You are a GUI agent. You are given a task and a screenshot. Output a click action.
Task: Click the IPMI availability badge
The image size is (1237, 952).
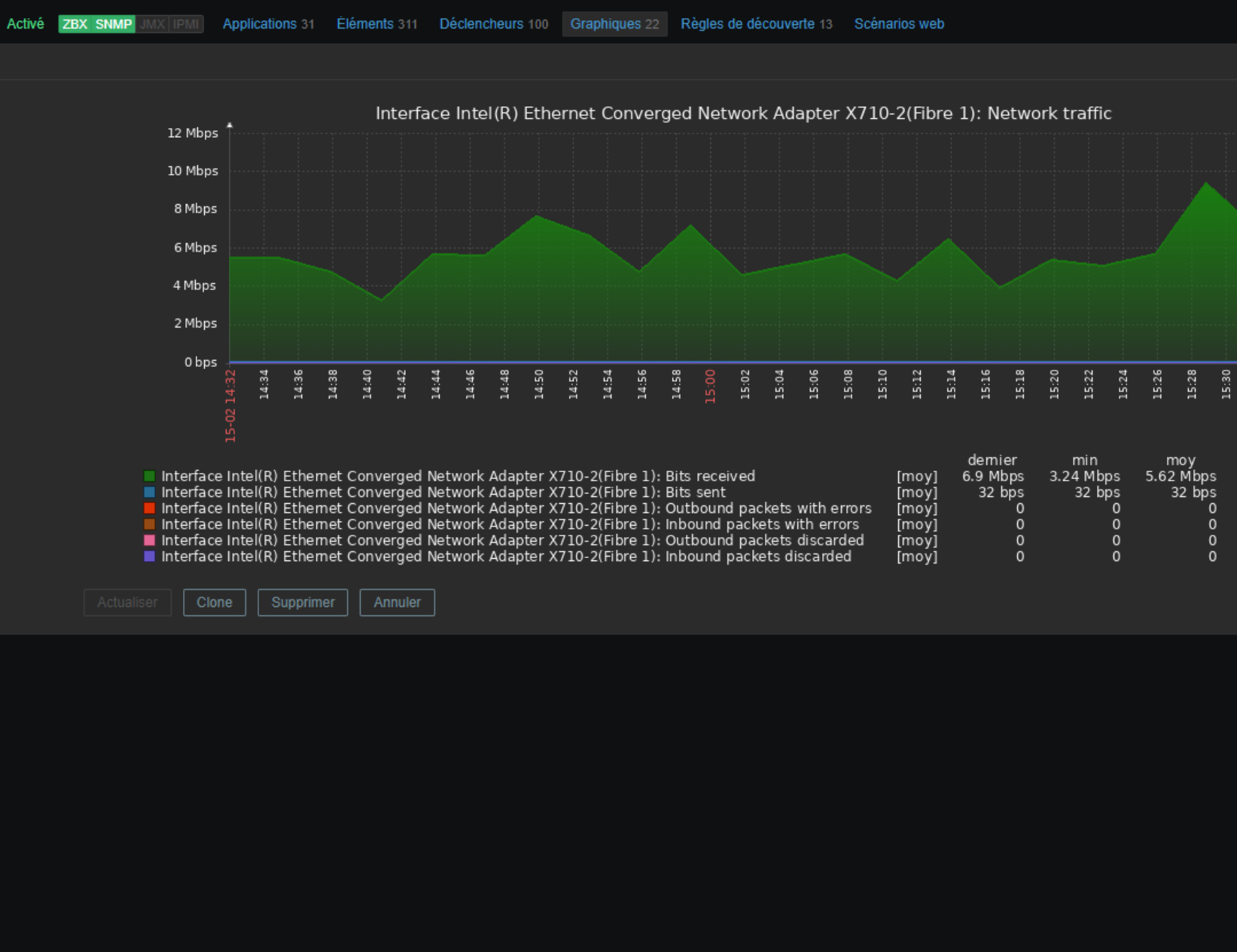click(x=186, y=25)
